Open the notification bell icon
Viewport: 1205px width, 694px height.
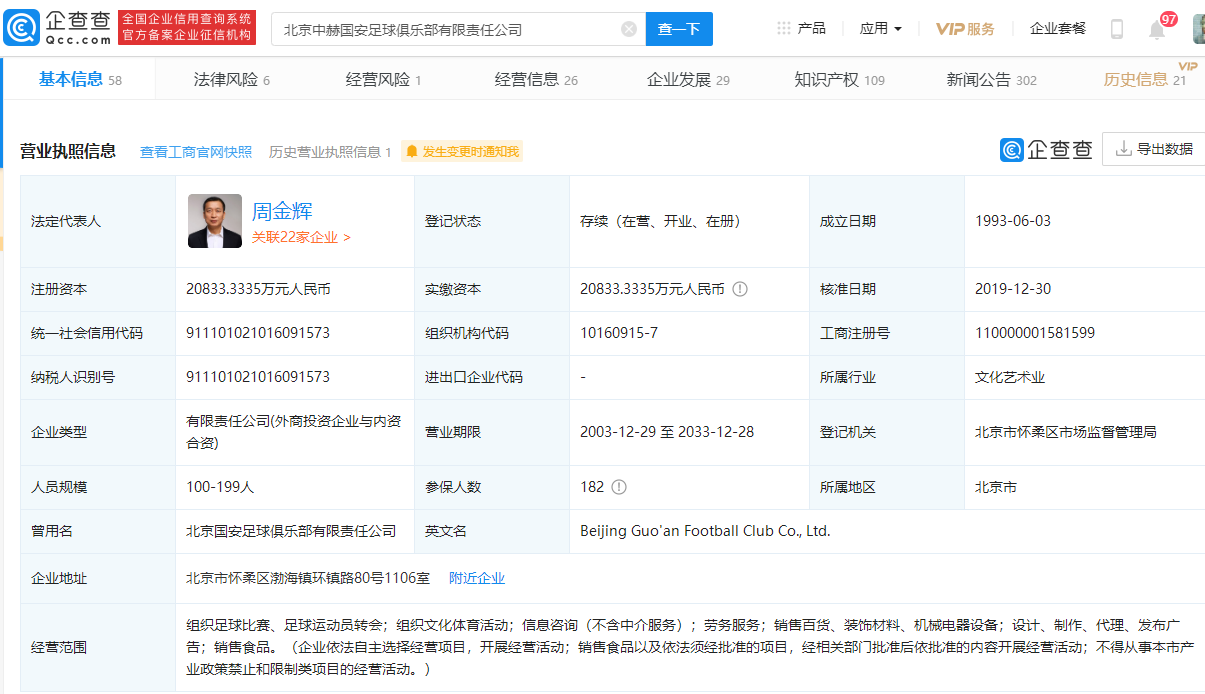[x=1156, y=30]
